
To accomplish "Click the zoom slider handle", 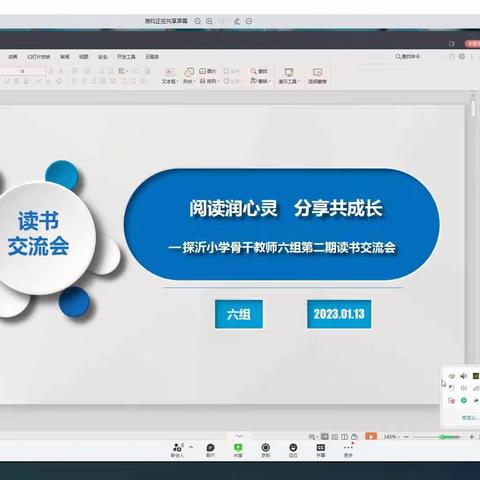I will pos(443,436).
